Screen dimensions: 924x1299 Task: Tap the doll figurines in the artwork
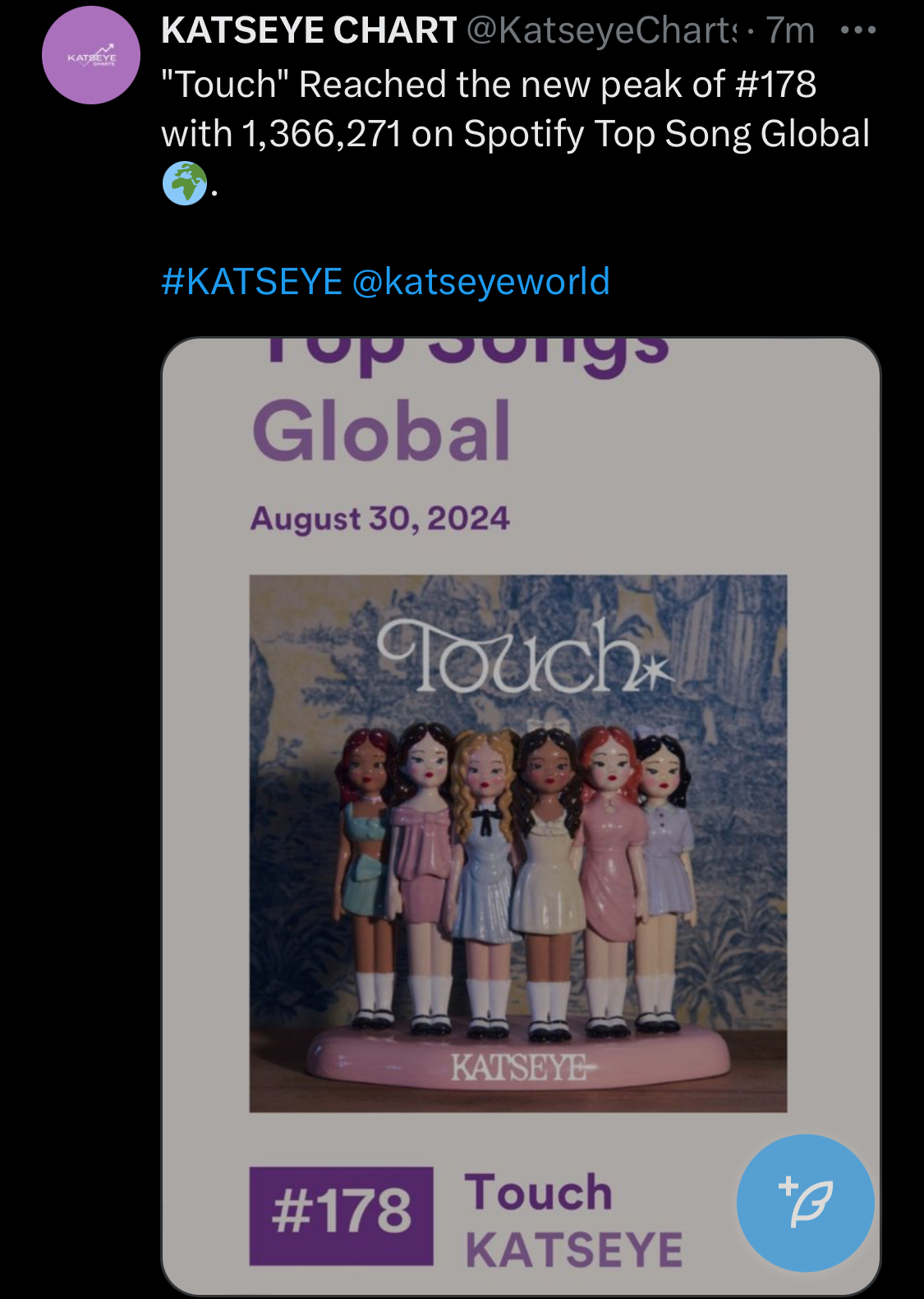coord(516,875)
